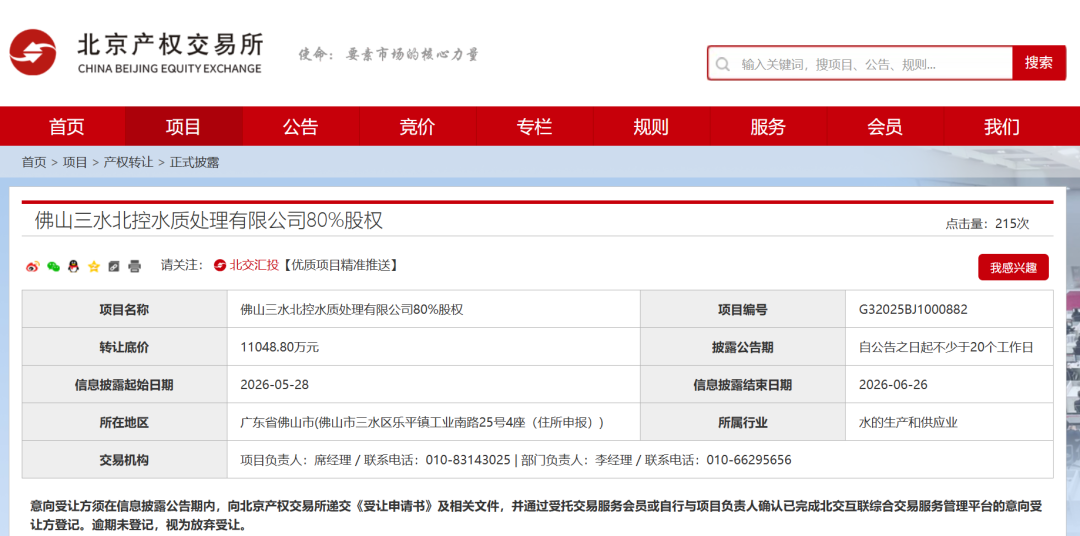Click 正式披露 in the breadcrumb
The width and height of the screenshot is (1080, 536).
194,163
